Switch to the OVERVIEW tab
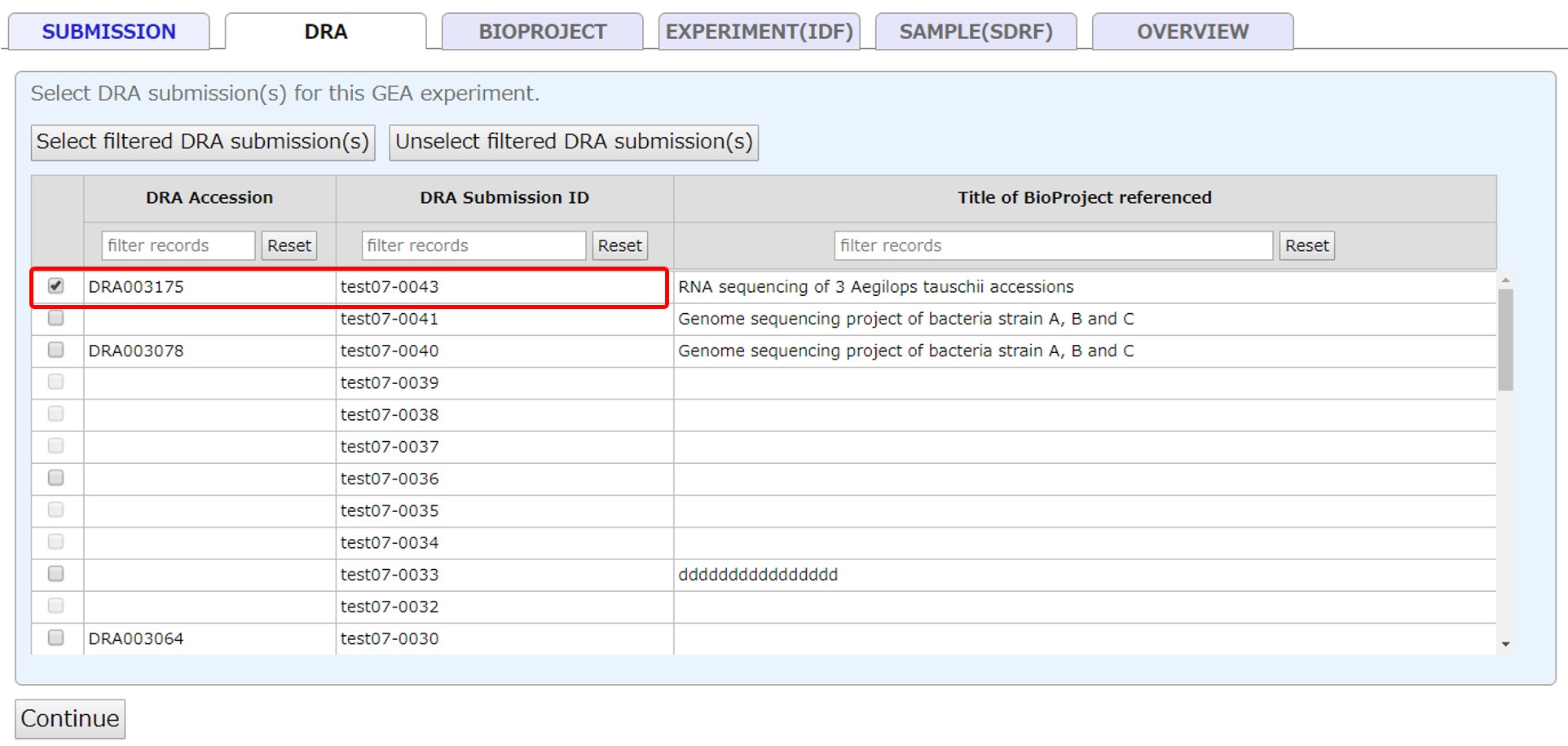This screenshot has width=1568, height=746. (x=1192, y=32)
